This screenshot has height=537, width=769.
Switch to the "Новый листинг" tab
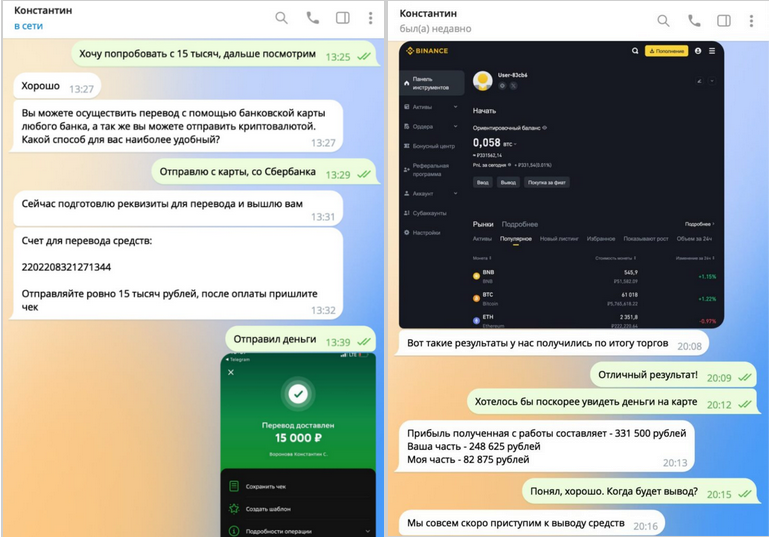559,239
